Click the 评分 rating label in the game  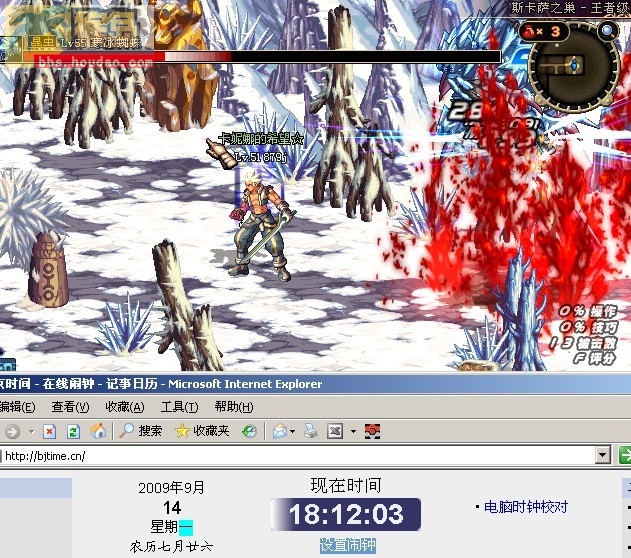coord(602,357)
